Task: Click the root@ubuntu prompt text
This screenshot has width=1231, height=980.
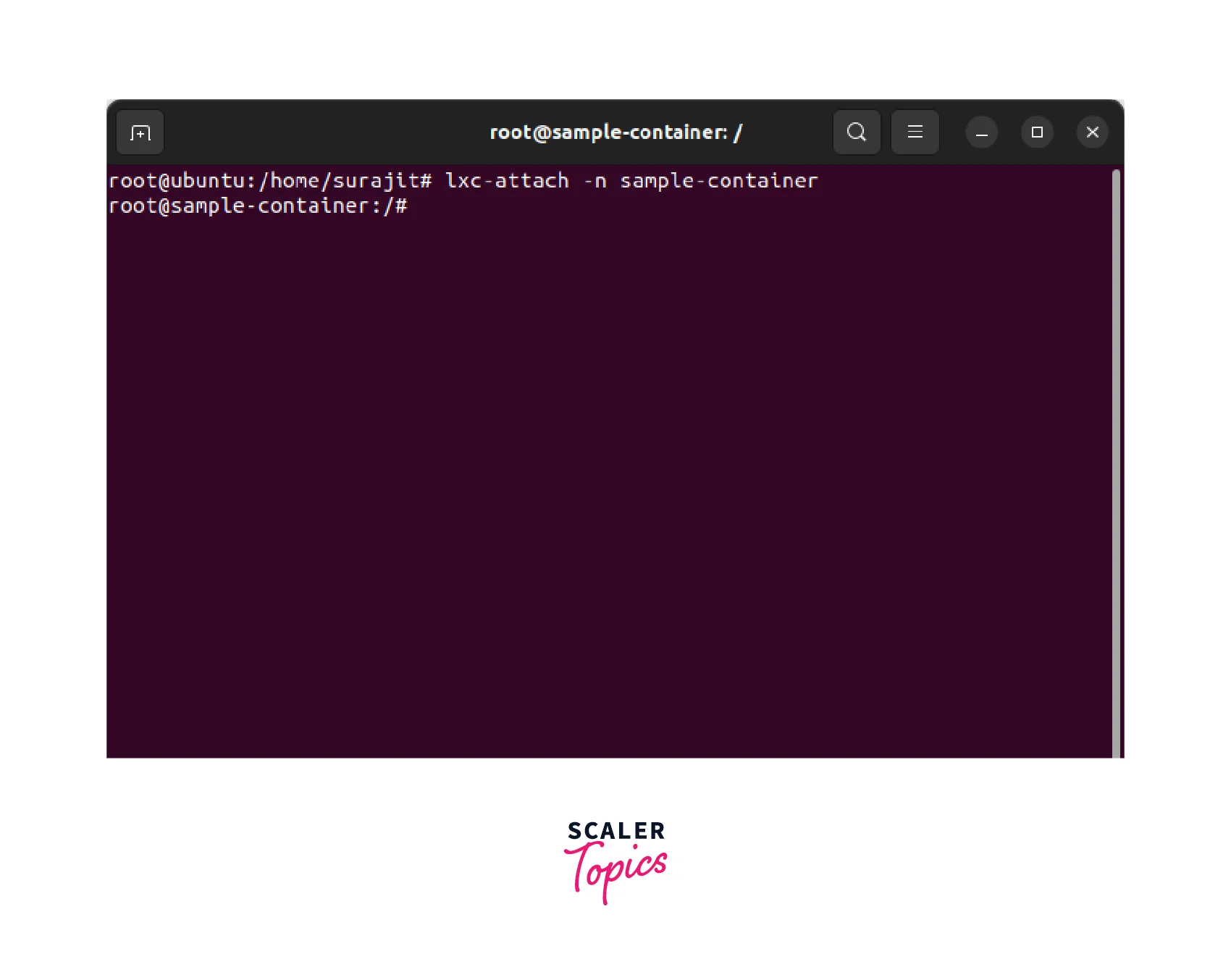Action: 176,181
